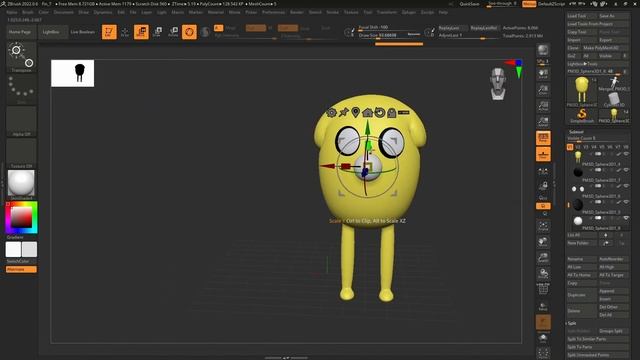Click the Zoom document icon
Image resolution: width=640 pixels, height=360 pixels.
click(543, 90)
